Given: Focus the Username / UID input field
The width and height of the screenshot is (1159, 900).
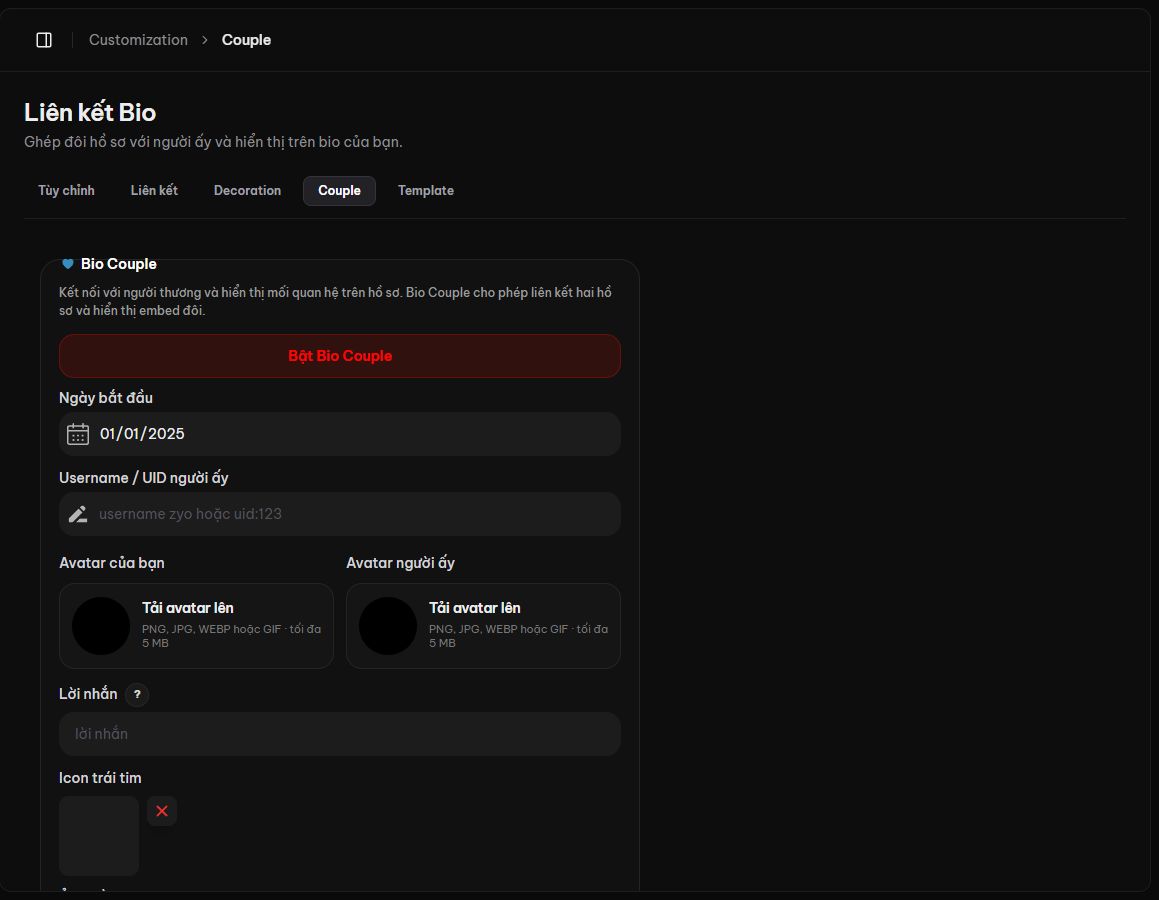Looking at the screenshot, I should tap(340, 514).
